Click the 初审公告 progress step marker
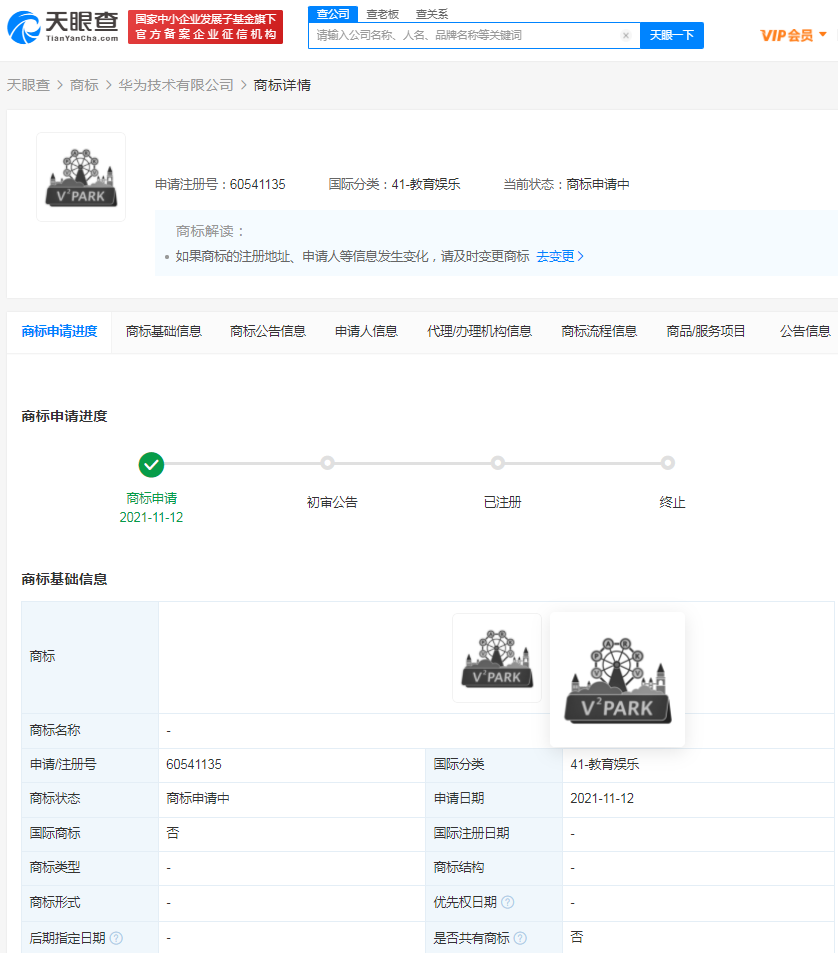This screenshot has width=838, height=953. coord(327,463)
